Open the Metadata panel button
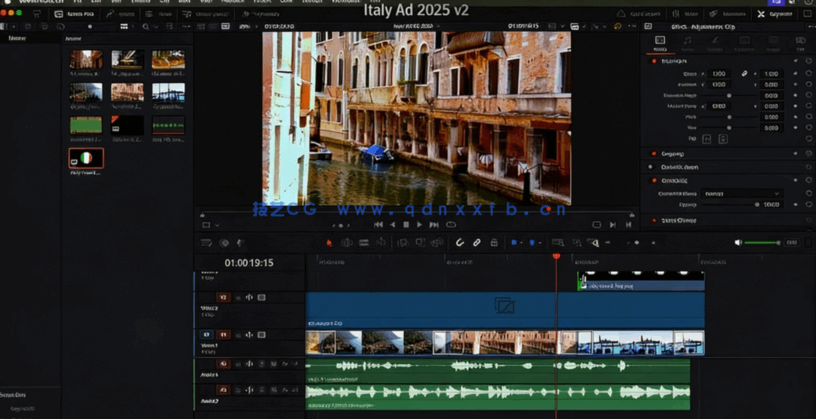816x419 pixels. pos(728,14)
